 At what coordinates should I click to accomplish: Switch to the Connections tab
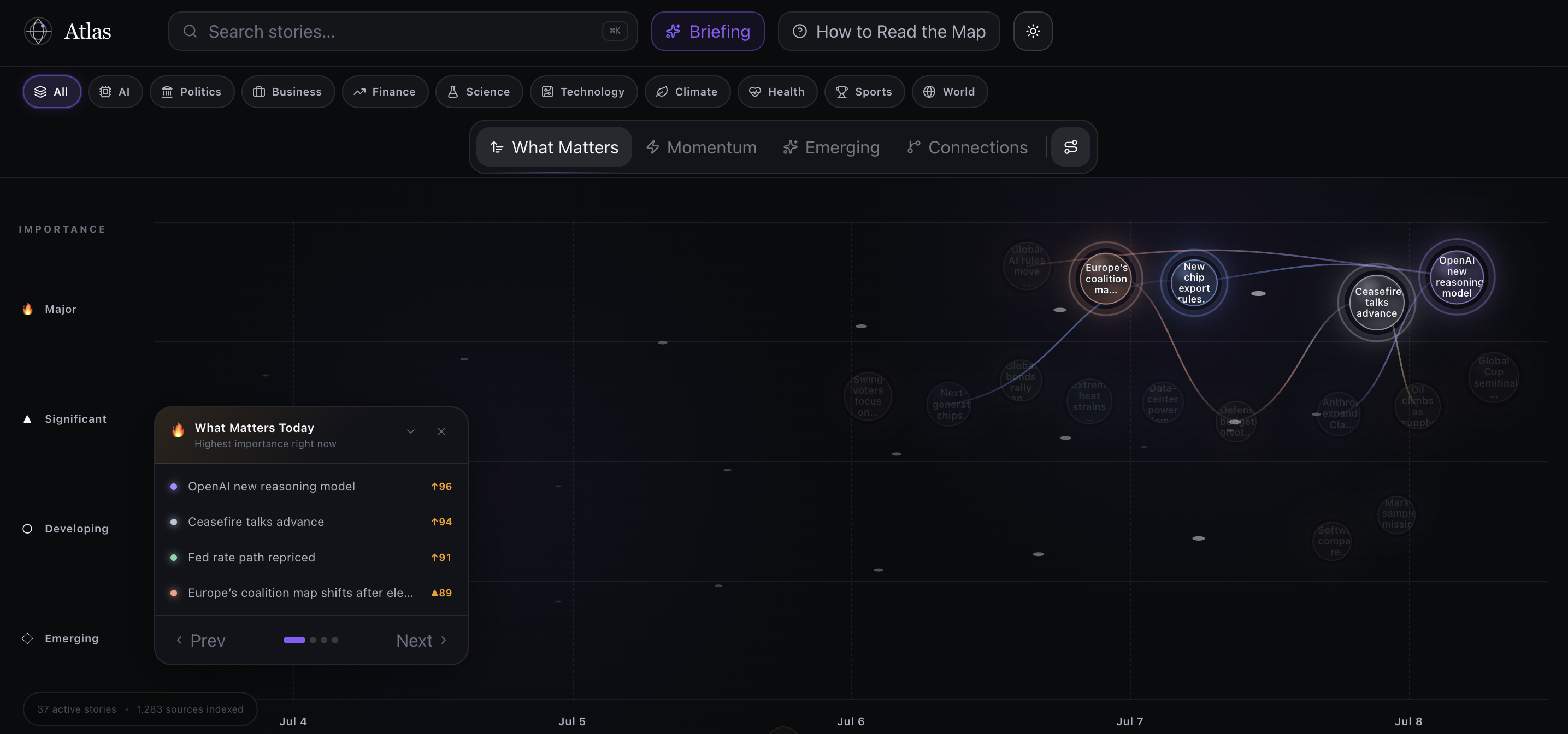[x=966, y=147]
